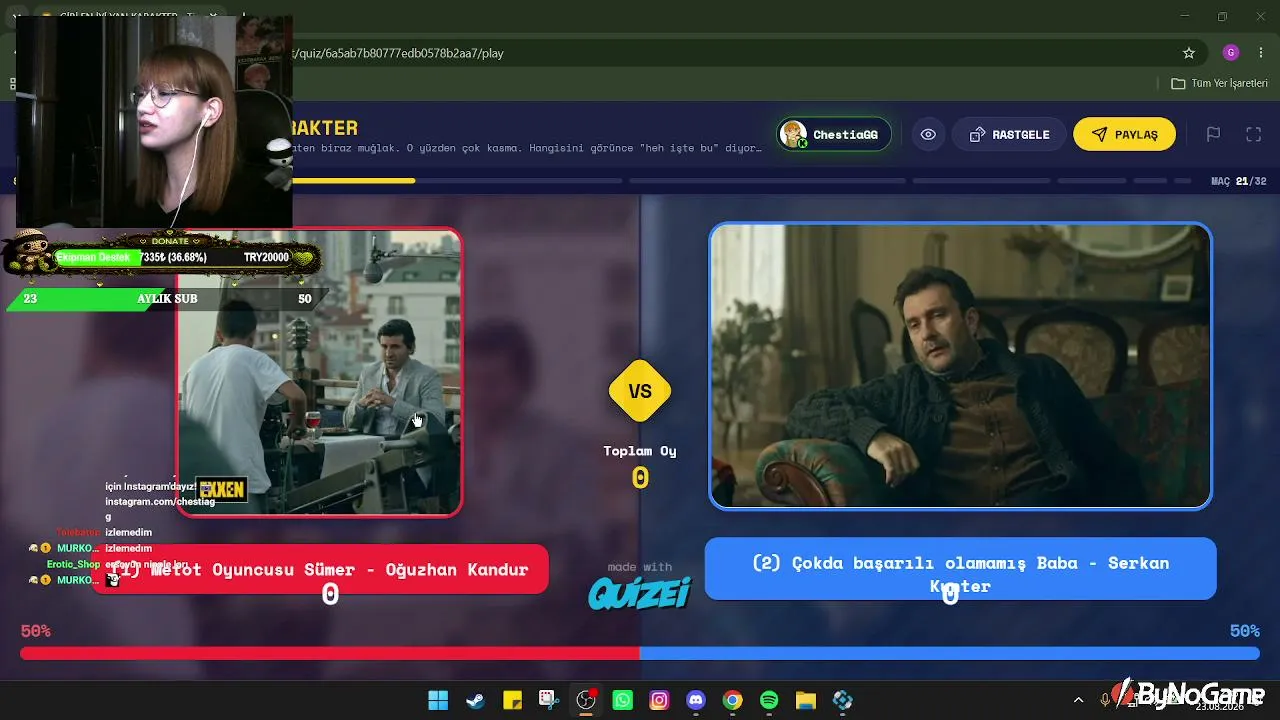Vote for Metot Oyuncusu Sümer red label
Image resolution: width=1280 pixels, height=720 pixels.
click(x=320, y=570)
